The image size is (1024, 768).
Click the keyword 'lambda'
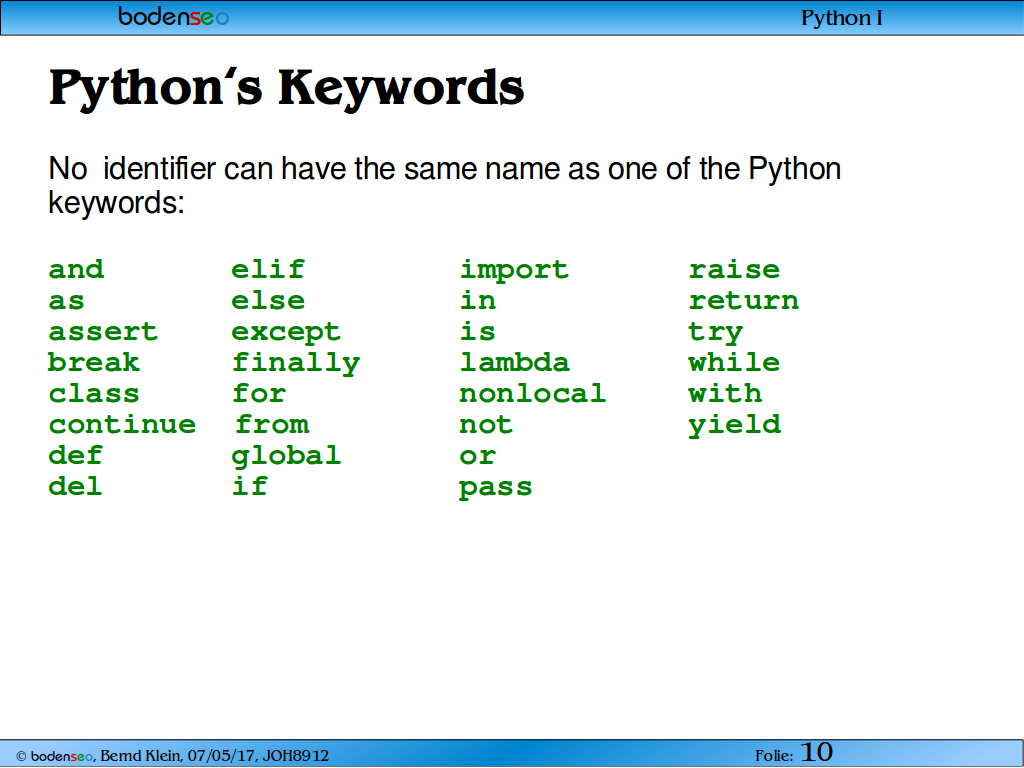pyautogui.click(x=515, y=362)
